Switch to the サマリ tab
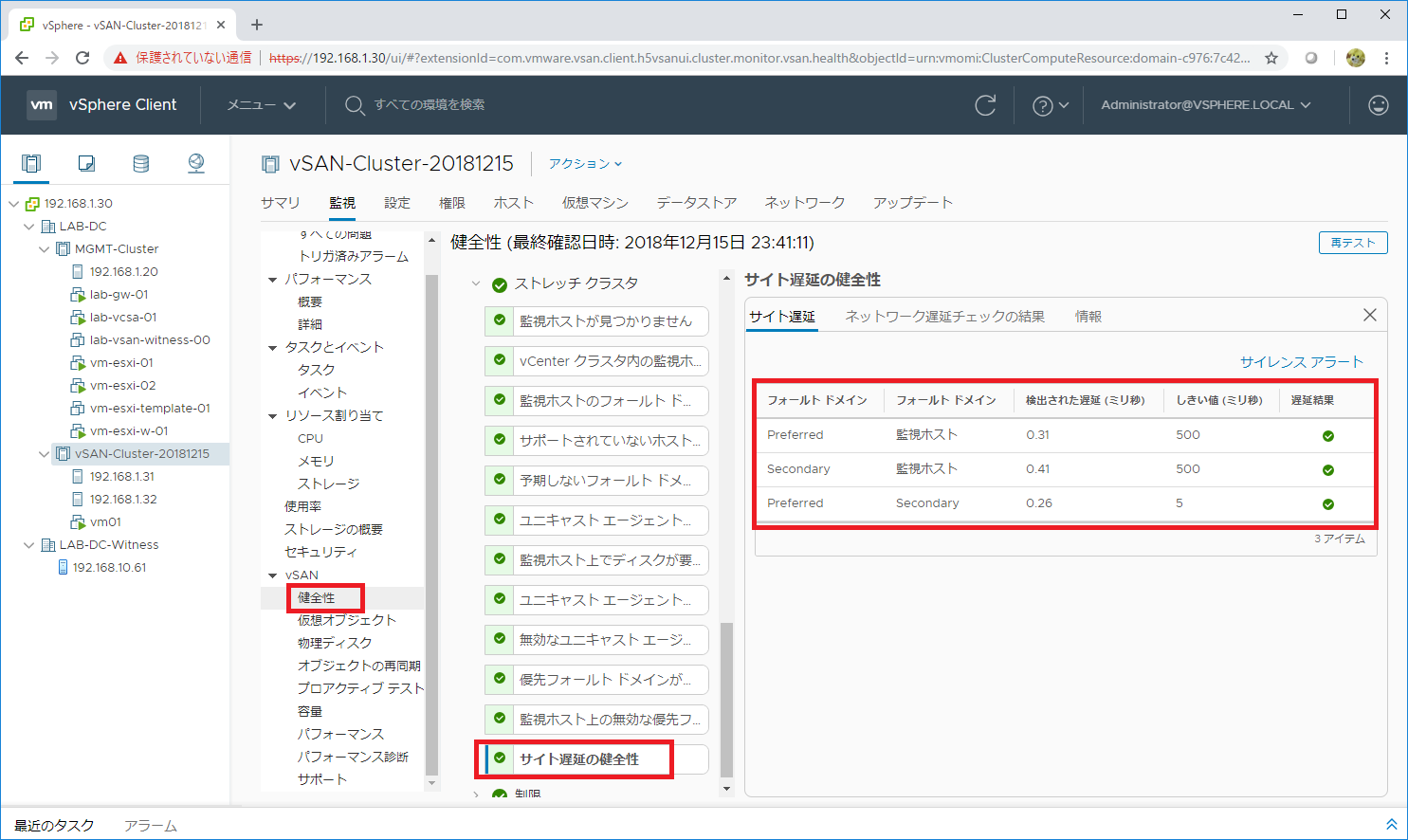The image size is (1408, 840). 281,203
